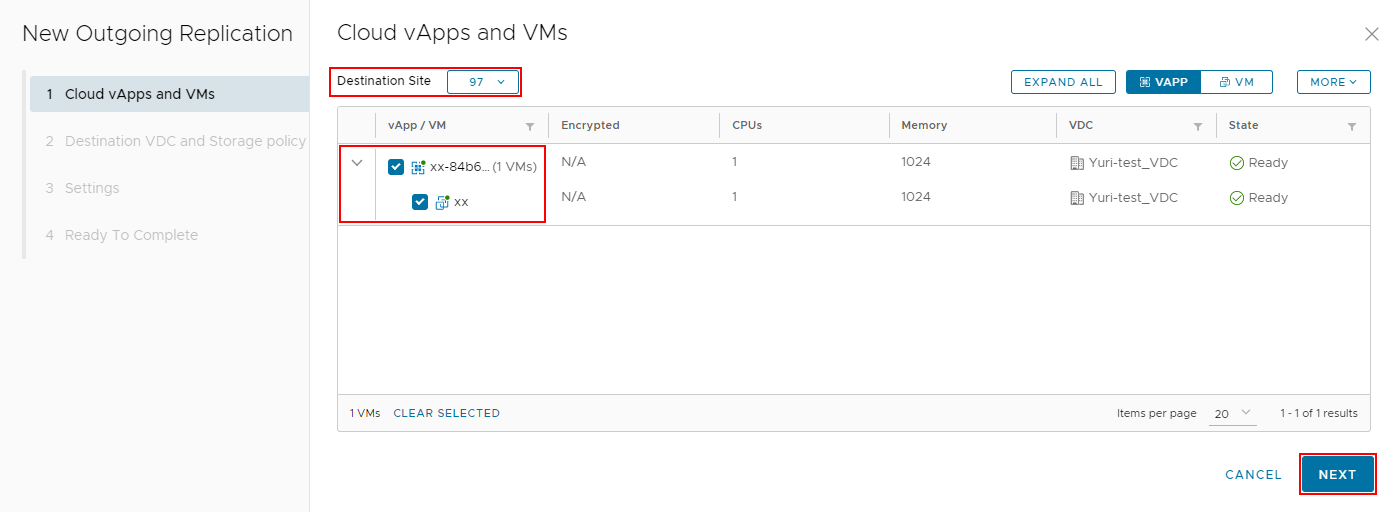Click the State column filter icon
This screenshot has width=1396, height=512.
(x=1352, y=127)
